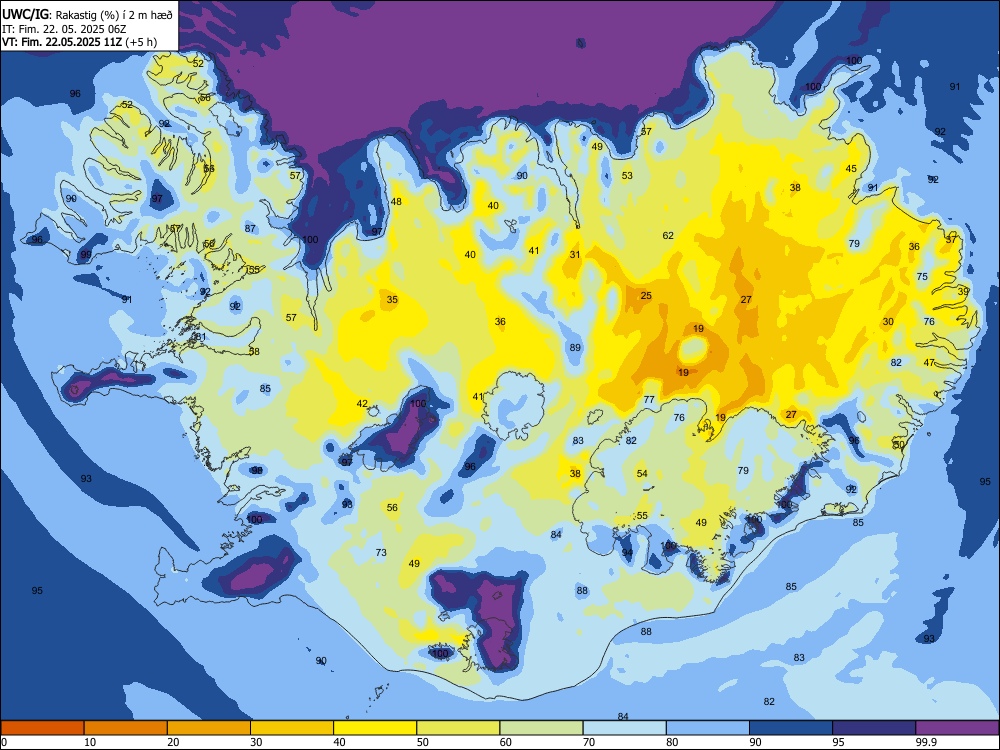
Task: Select the map value '48'
Action: click(x=396, y=202)
